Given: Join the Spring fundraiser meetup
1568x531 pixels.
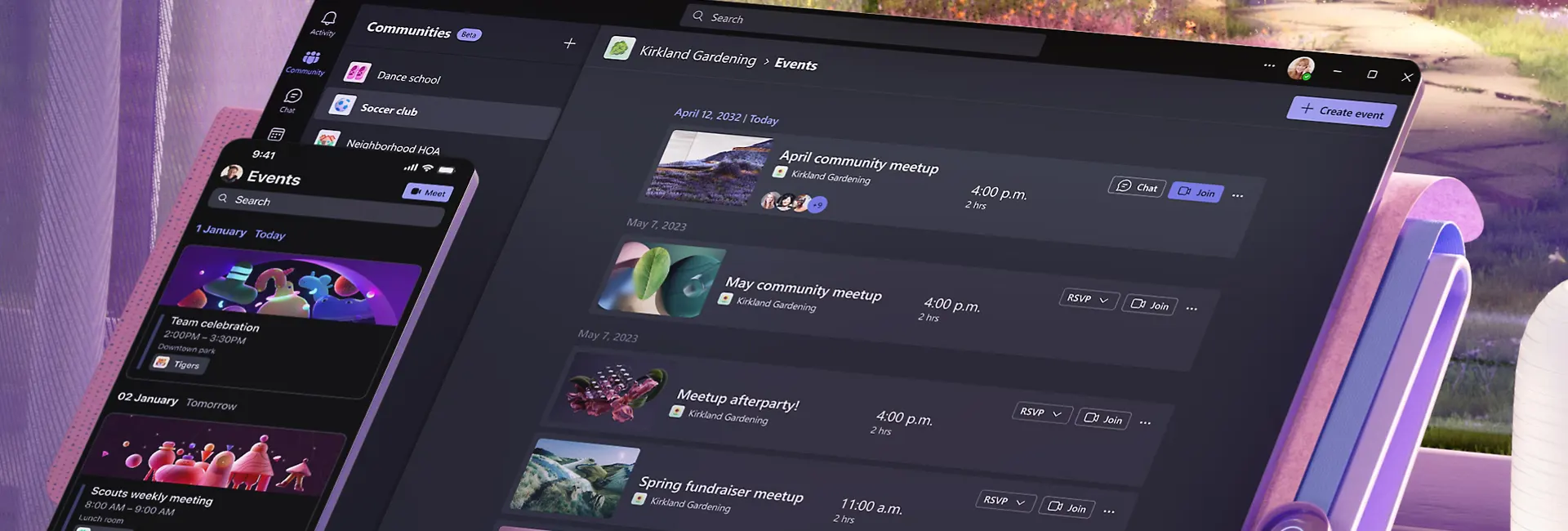Looking at the screenshot, I should coord(1067,507).
